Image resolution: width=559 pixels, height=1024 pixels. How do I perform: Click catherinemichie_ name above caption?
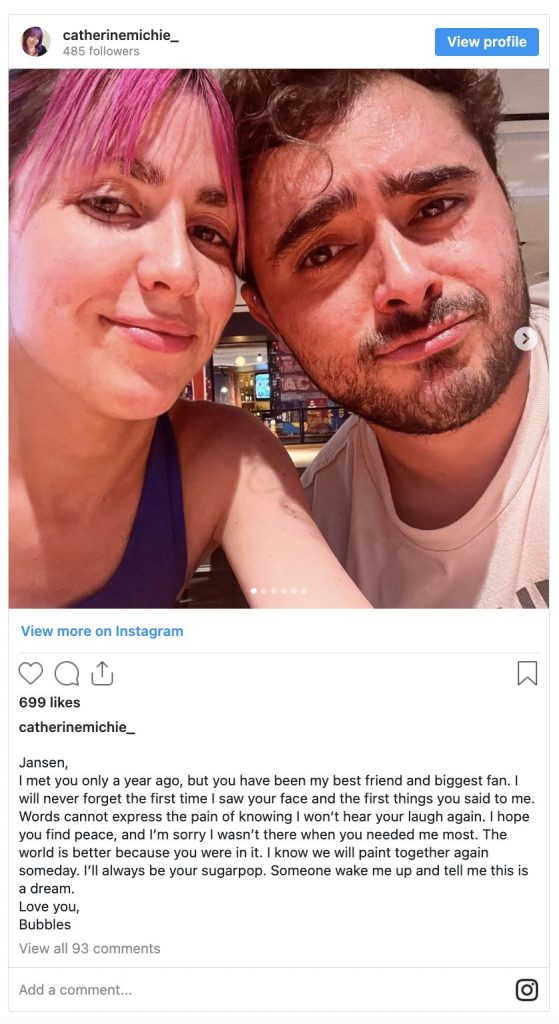point(77,727)
